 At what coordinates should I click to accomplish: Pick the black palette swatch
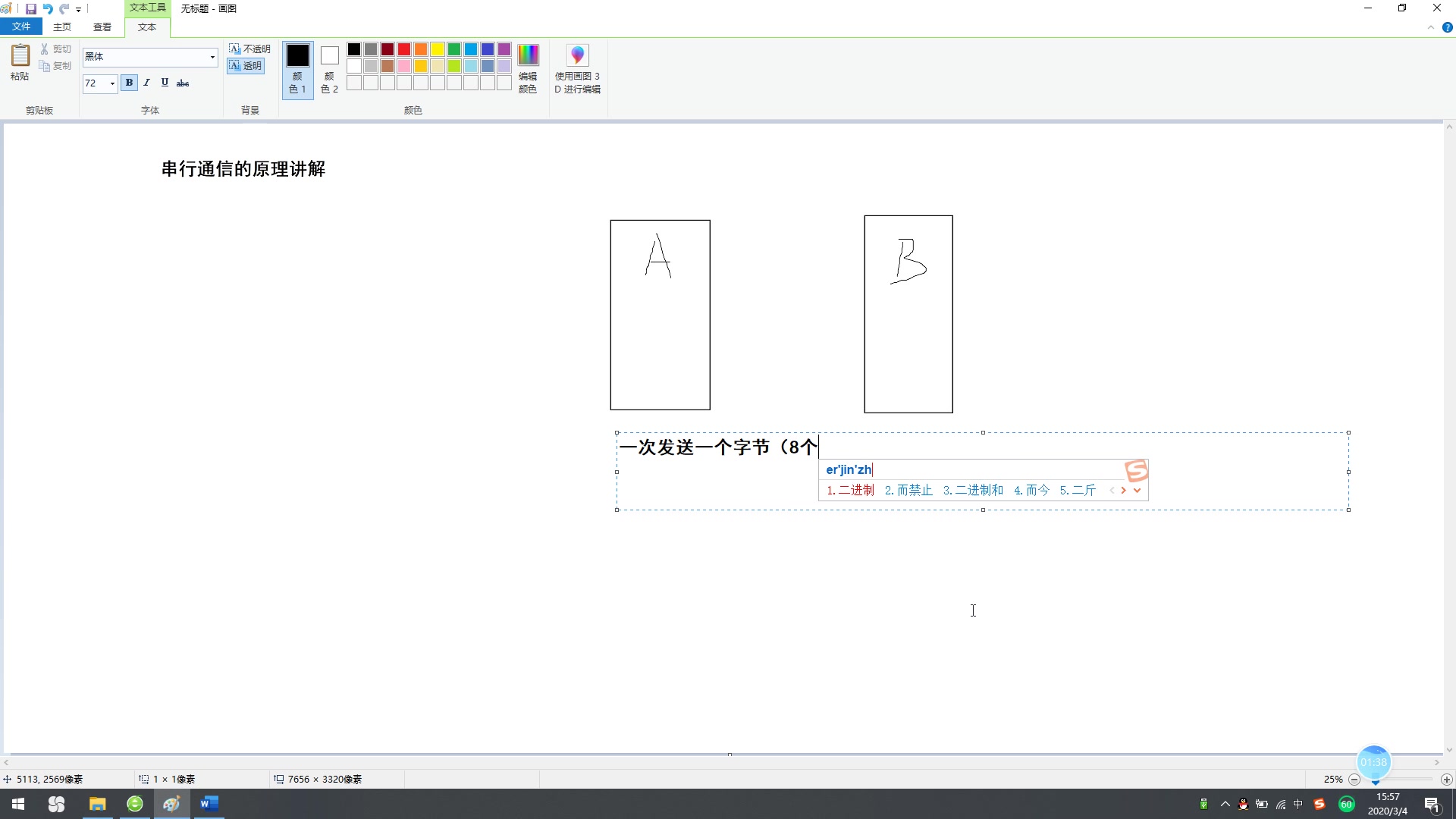(x=354, y=49)
